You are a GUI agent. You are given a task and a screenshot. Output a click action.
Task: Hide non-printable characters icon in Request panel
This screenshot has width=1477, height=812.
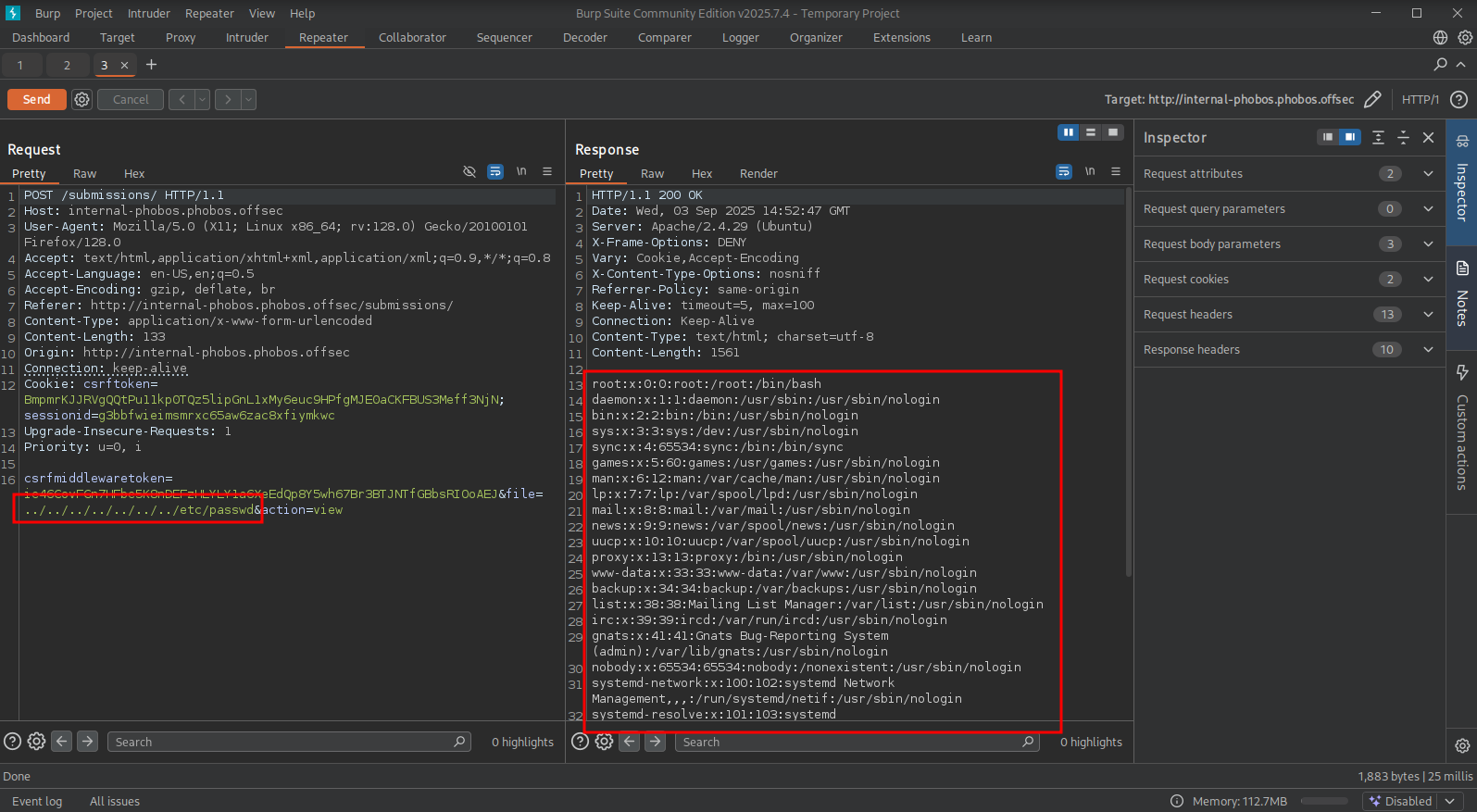[469, 172]
